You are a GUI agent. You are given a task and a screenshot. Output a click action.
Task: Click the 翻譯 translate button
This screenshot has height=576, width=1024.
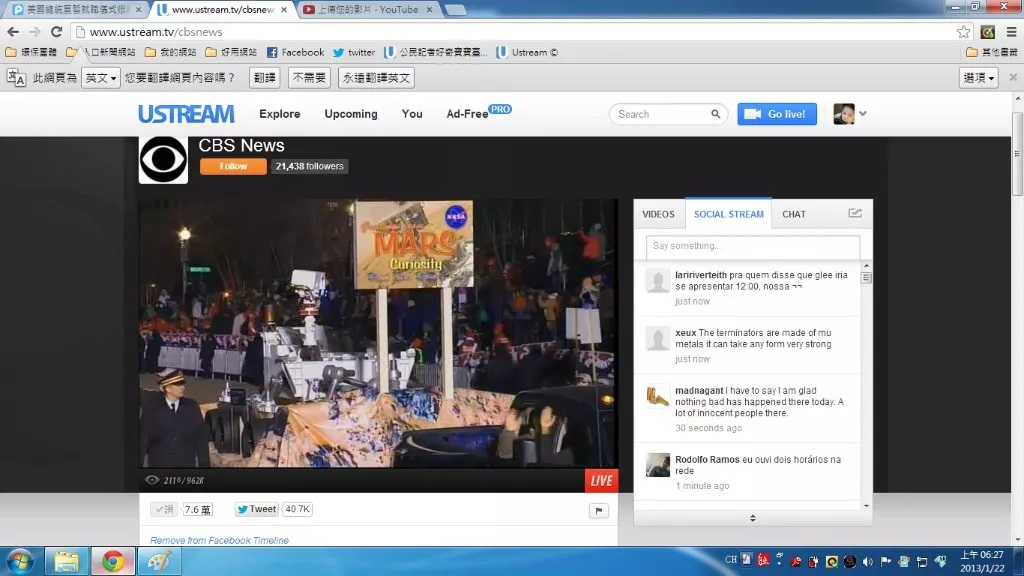tap(264, 78)
